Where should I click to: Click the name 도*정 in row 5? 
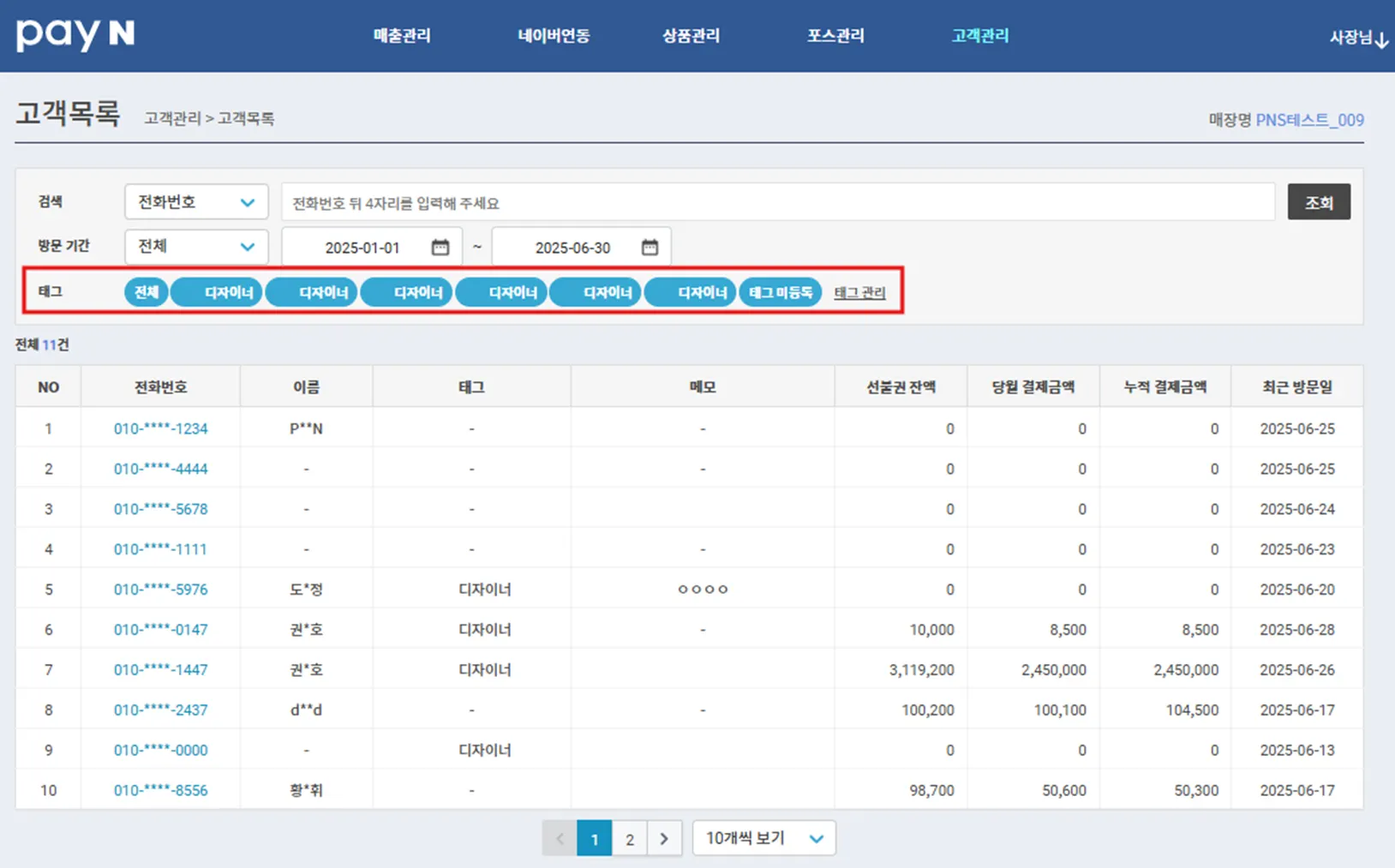(306, 590)
